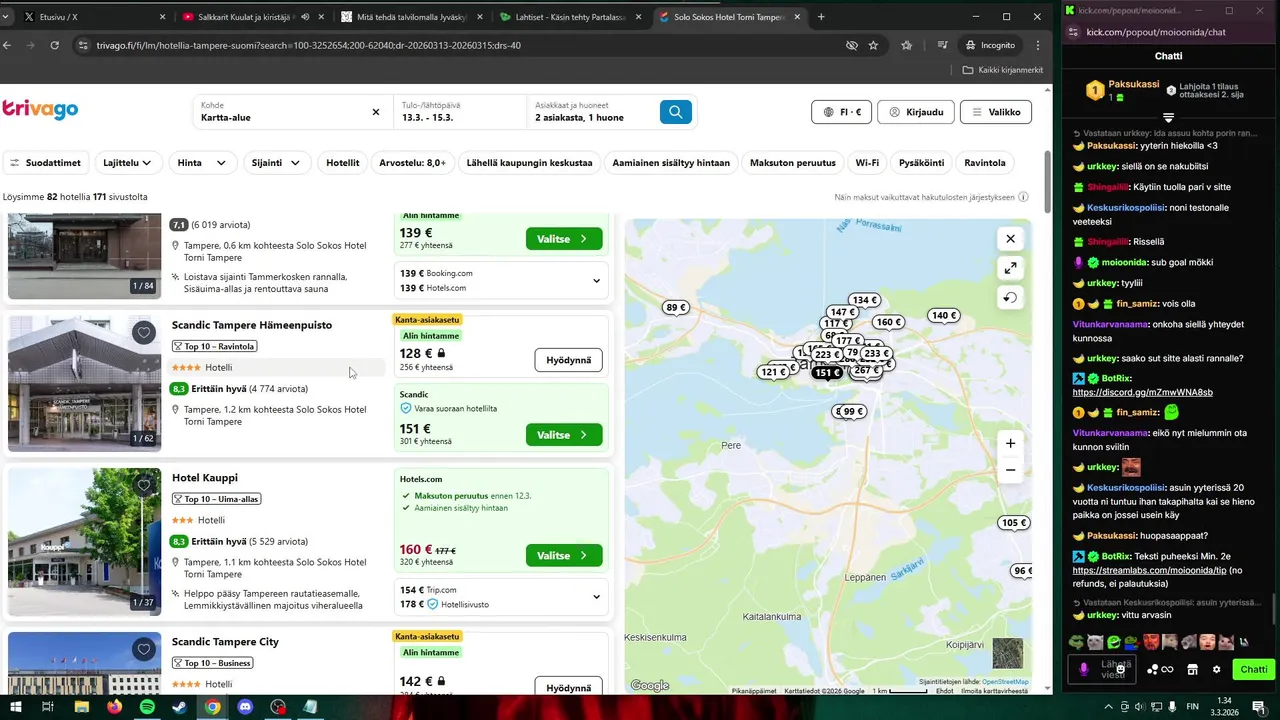Toggle the Wi-Fi filter chip
The image size is (1280, 720).
click(867, 163)
